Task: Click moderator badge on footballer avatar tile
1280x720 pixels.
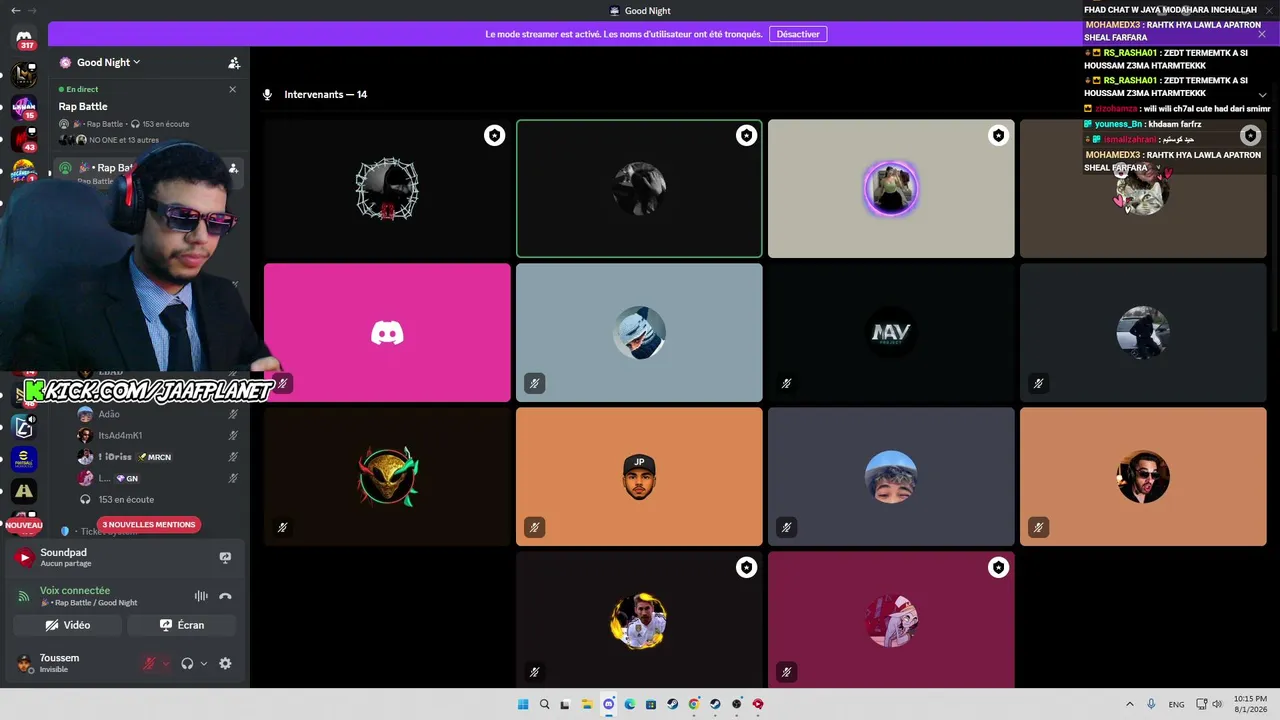Action: pos(746,568)
